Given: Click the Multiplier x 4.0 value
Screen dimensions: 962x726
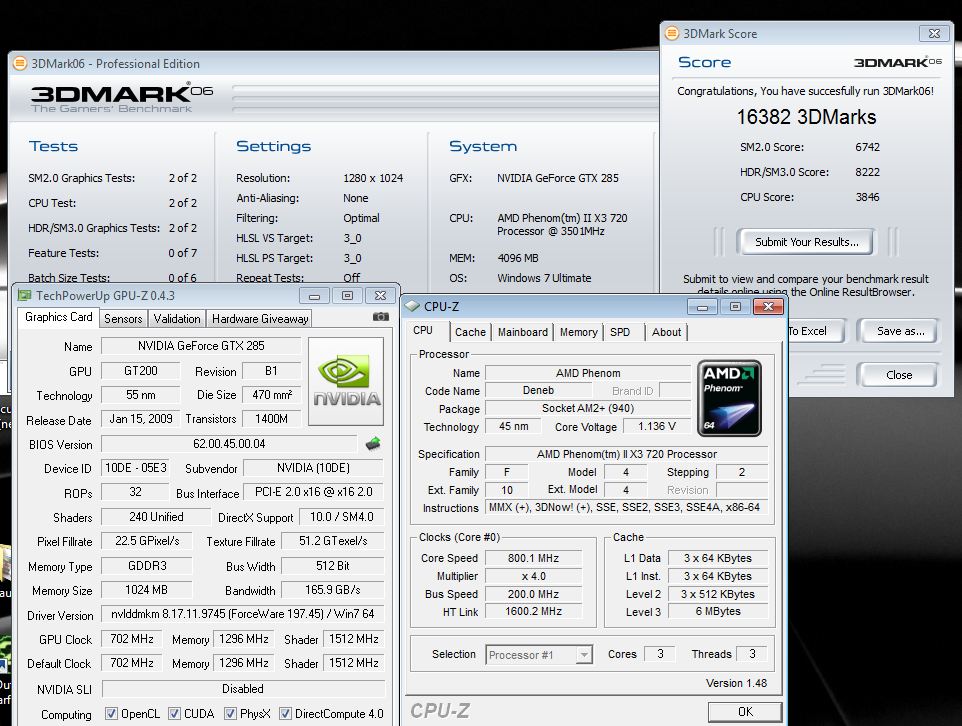Looking at the screenshot, I should pos(533,576).
